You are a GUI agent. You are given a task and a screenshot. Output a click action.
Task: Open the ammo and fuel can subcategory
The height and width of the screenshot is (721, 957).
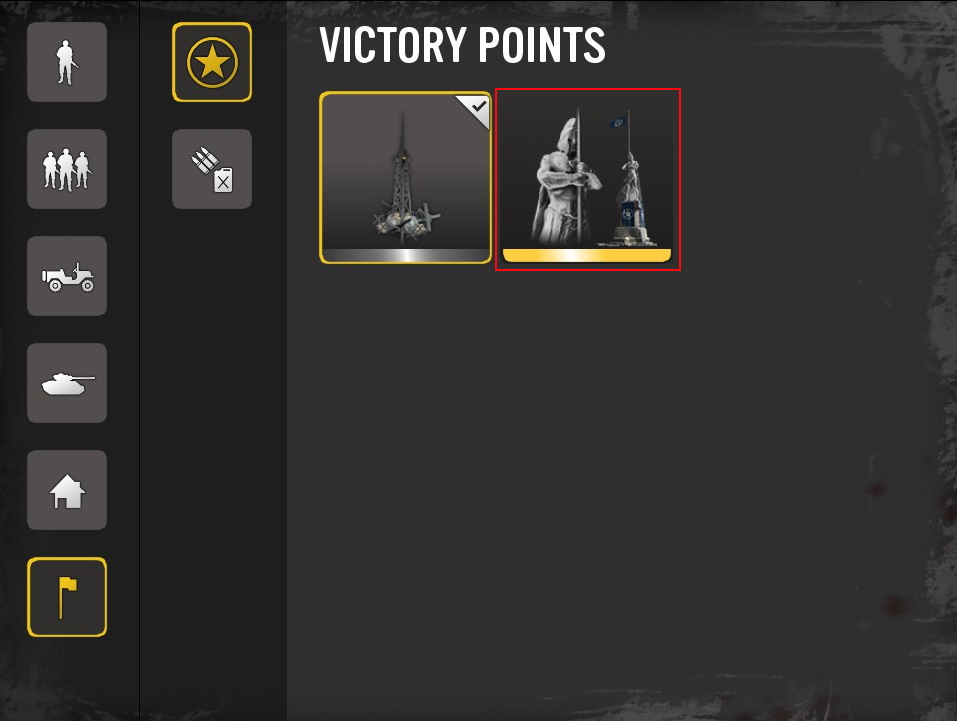pyautogui.click(x=212, y=169)
